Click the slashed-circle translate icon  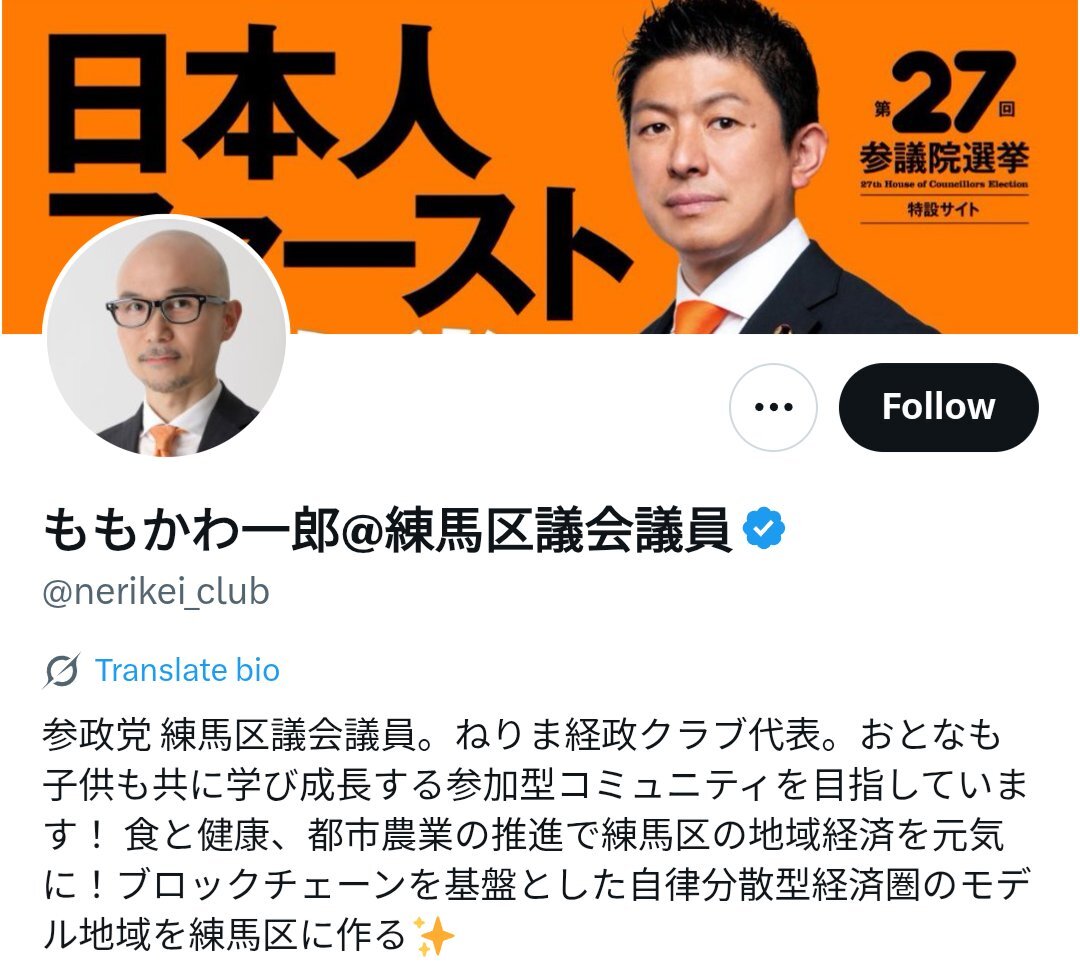tap(61, 670)
